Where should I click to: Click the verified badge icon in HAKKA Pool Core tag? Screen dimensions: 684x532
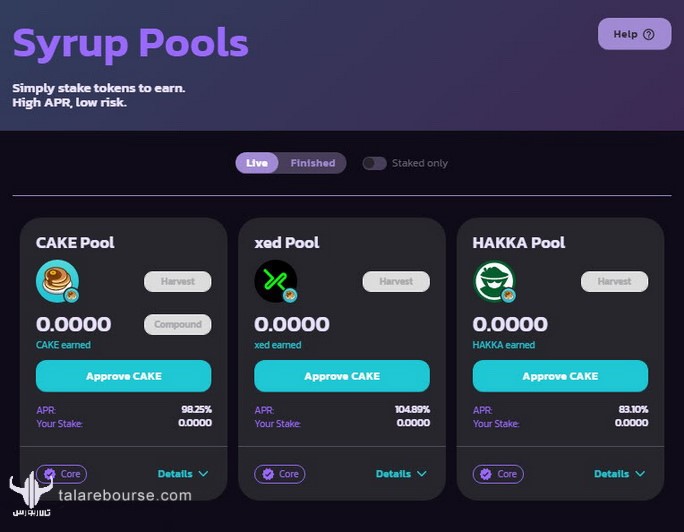point(486,474)
